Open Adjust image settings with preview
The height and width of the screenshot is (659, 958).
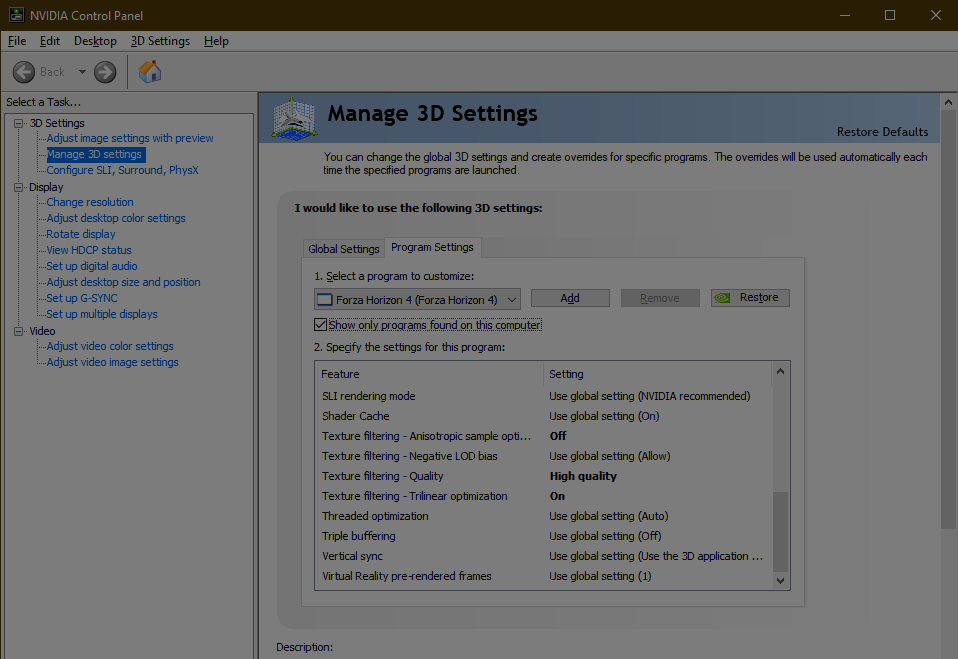[x=130, y=138]
